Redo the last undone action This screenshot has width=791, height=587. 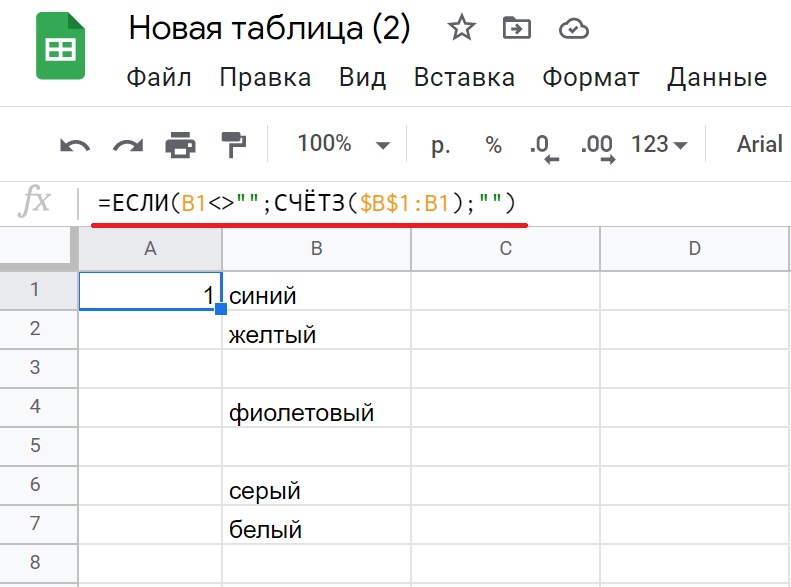click(128, 145)
